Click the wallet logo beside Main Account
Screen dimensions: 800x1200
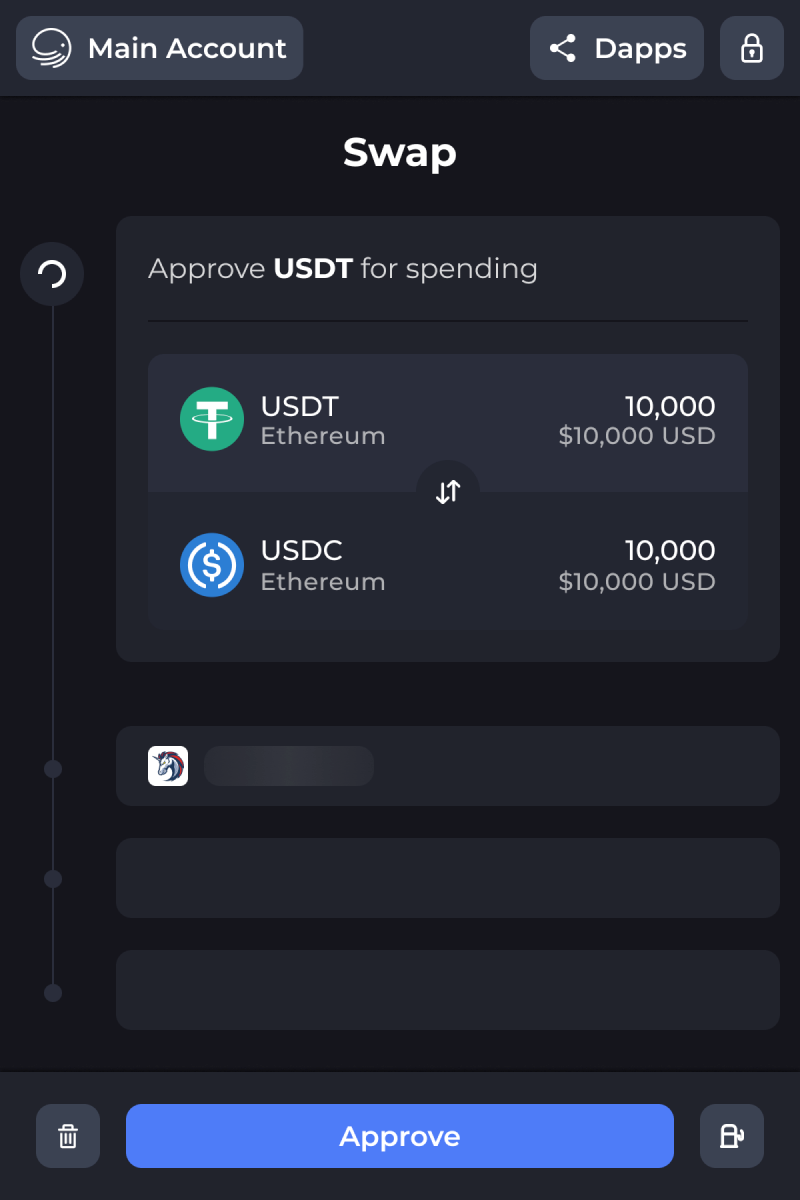click(x=51, y=48)
